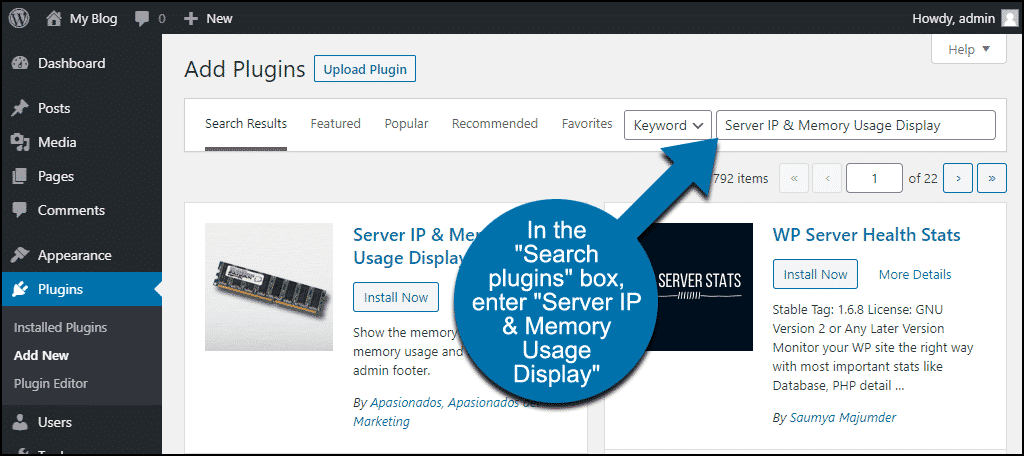Click the RAM module plugin thumbnail
1024x456 pixels.
(269, 287)
